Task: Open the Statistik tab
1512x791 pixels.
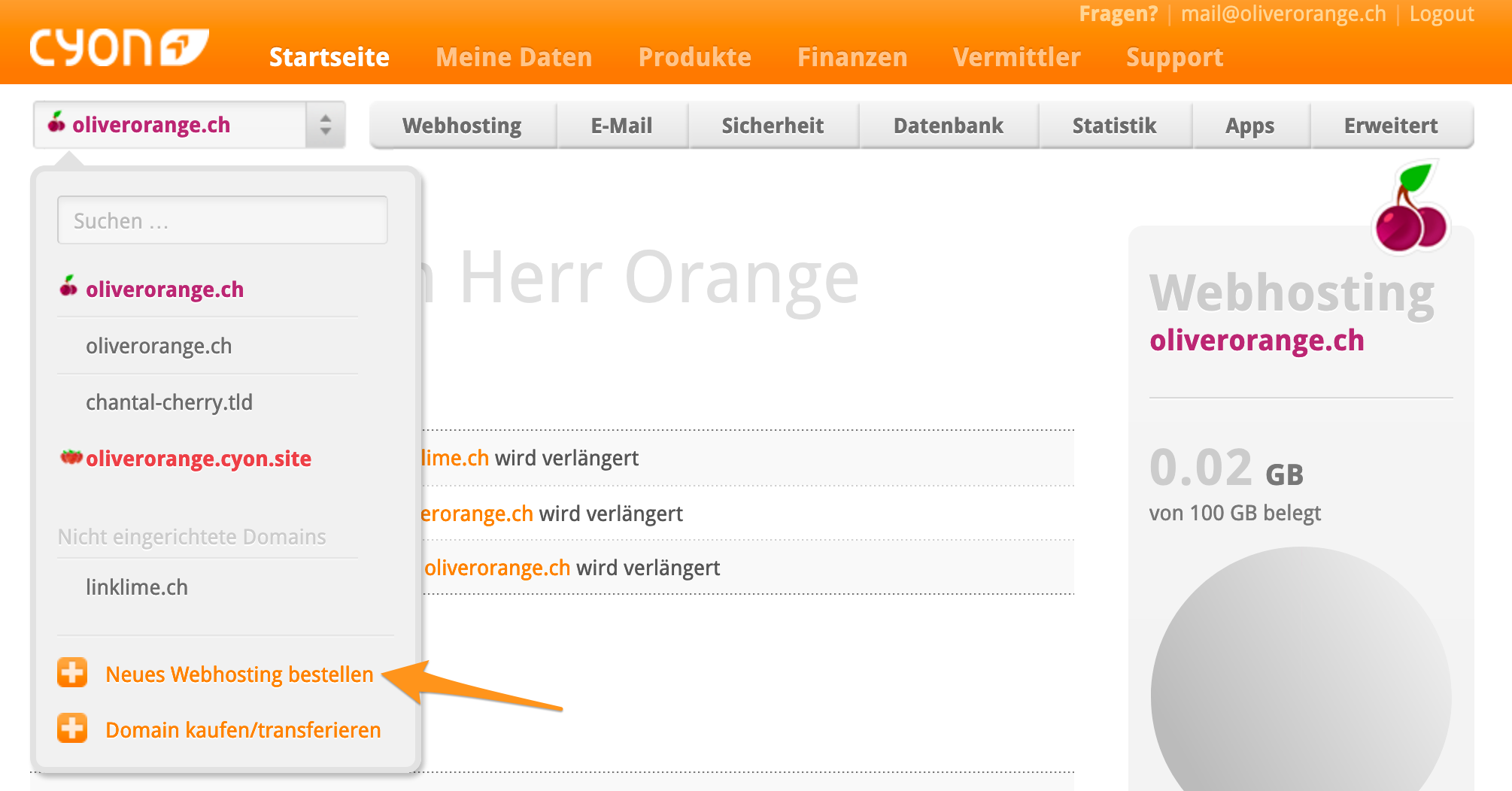Action: pos(1115,125)
